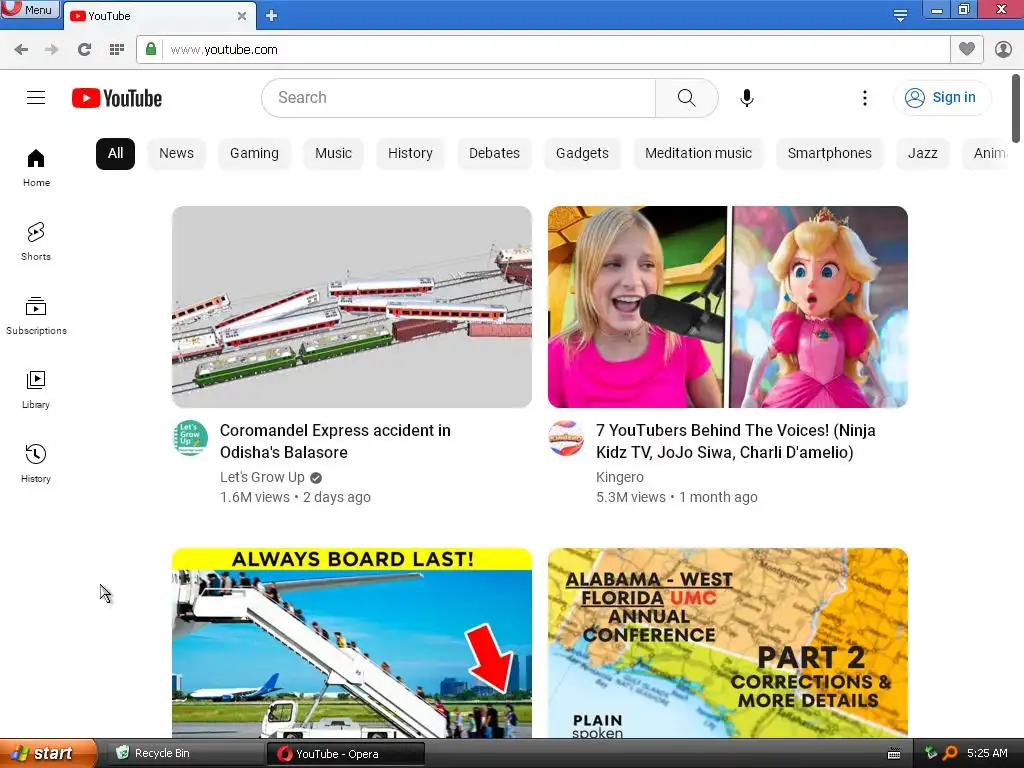Click the Kingero channel avatar
1024x768 pixels.
pyautogui.click(x=566, y=438)
